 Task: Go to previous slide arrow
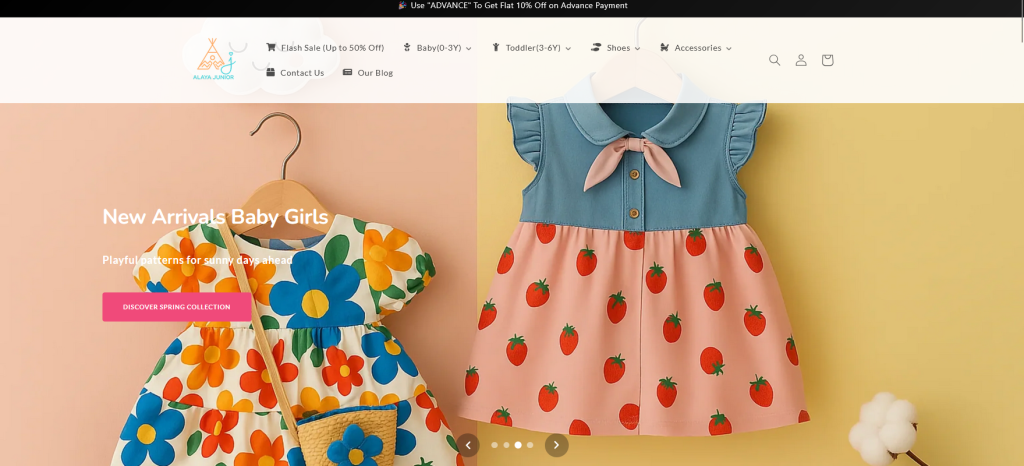click(468, 445)
